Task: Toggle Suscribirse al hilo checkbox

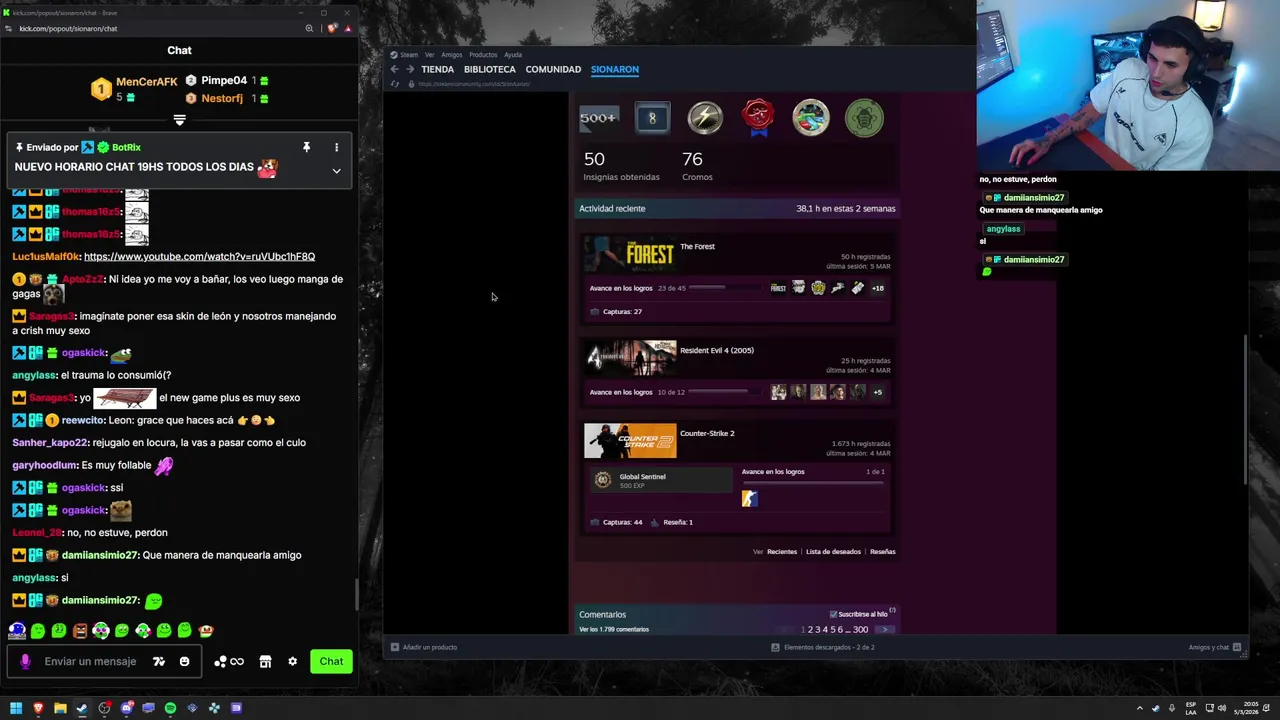Action: click(833, 614)
